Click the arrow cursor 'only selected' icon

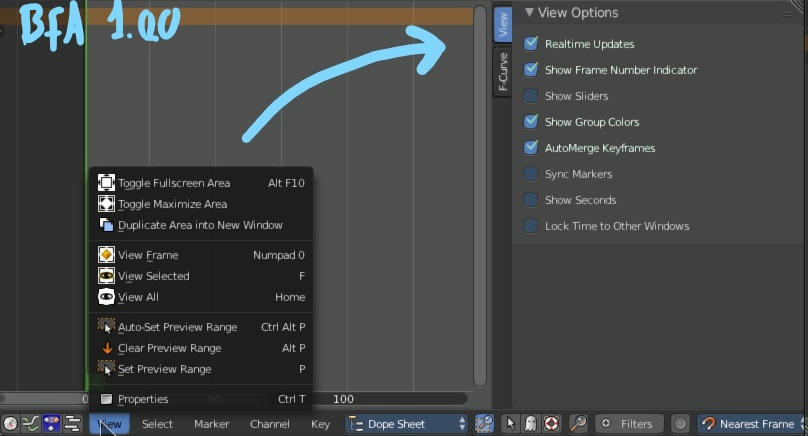[510, 424]
